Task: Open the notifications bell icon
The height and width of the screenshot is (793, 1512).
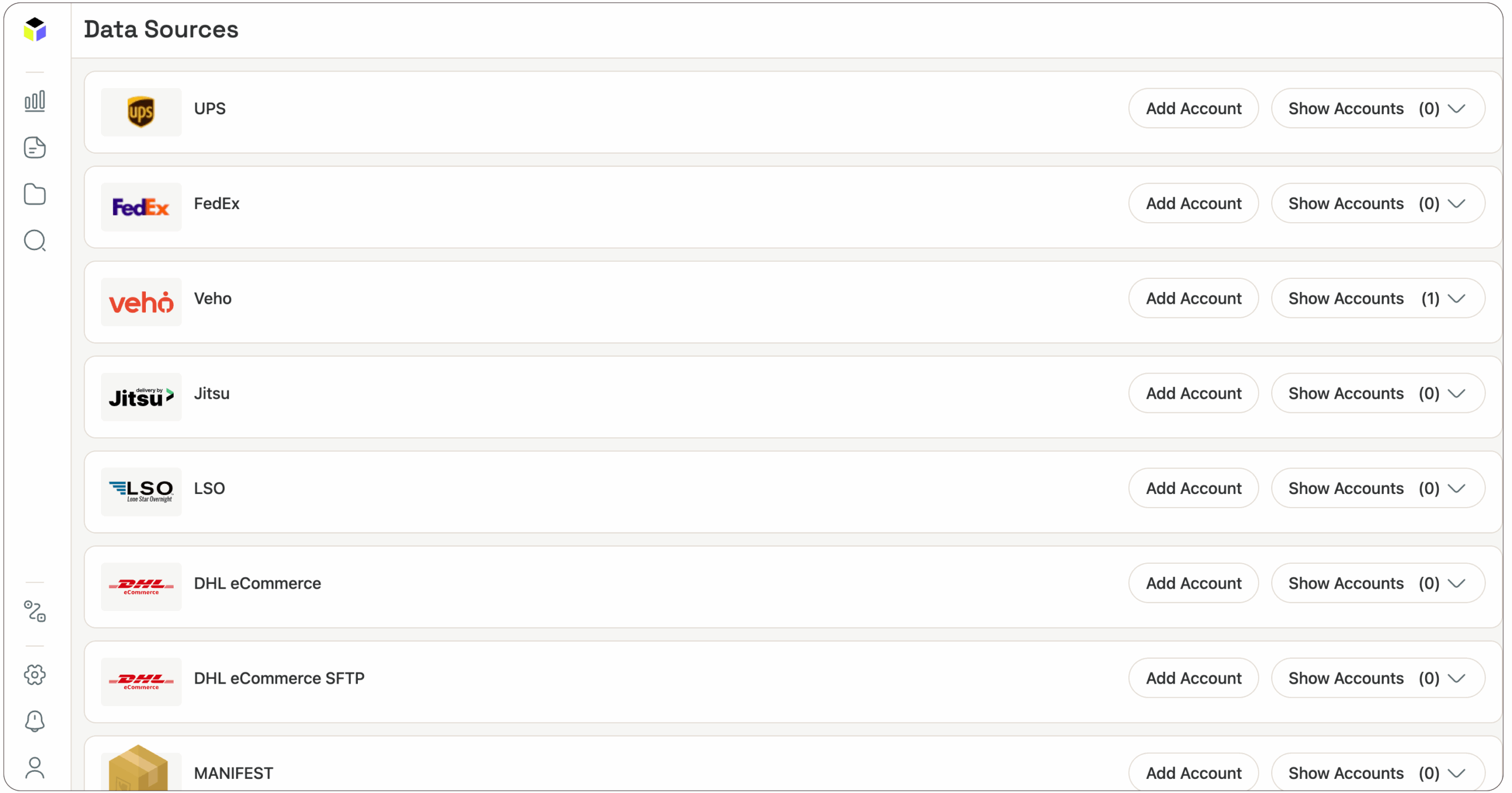Action: pos(35,721)
